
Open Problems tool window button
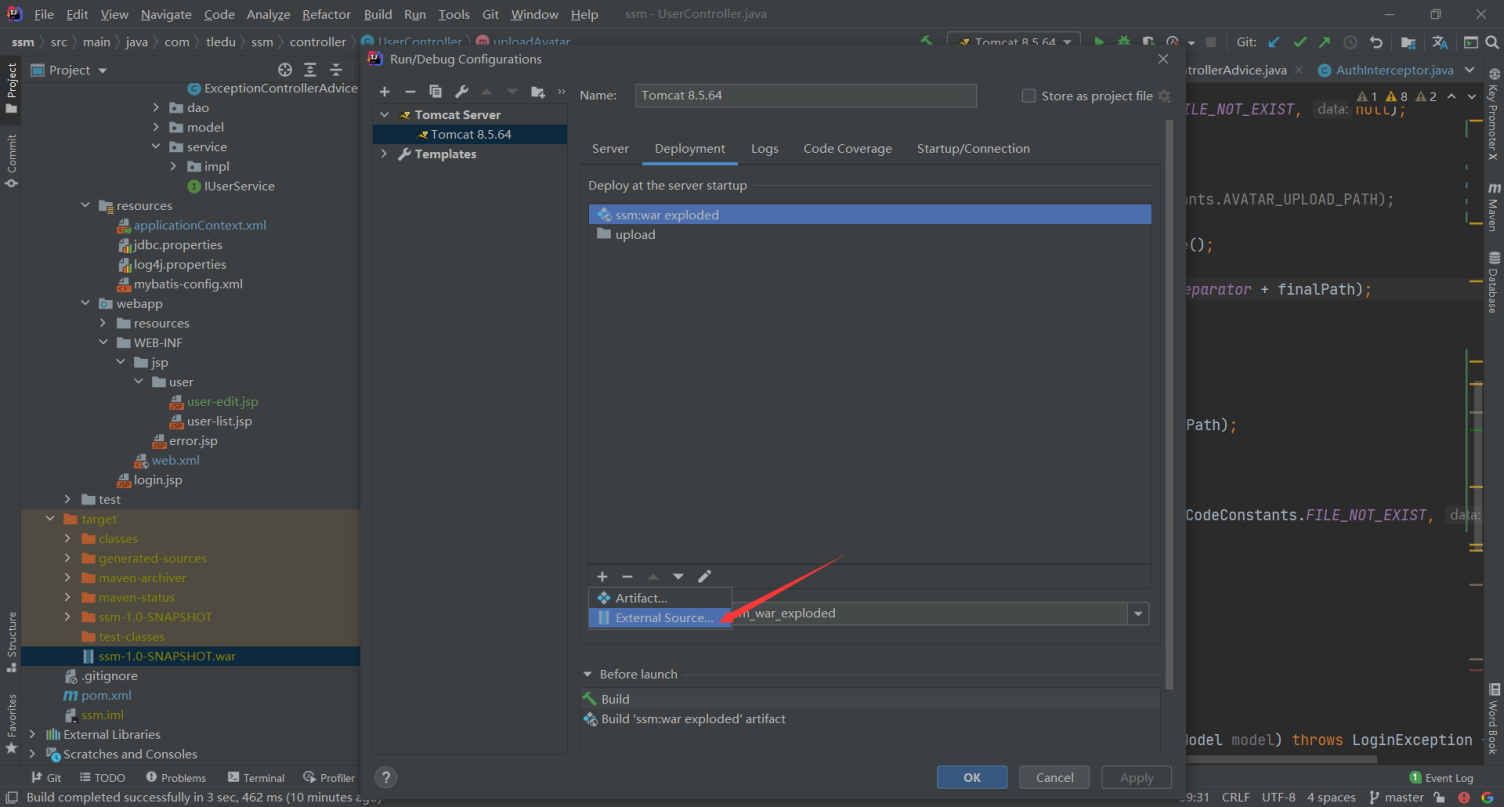tap(176, 778)
